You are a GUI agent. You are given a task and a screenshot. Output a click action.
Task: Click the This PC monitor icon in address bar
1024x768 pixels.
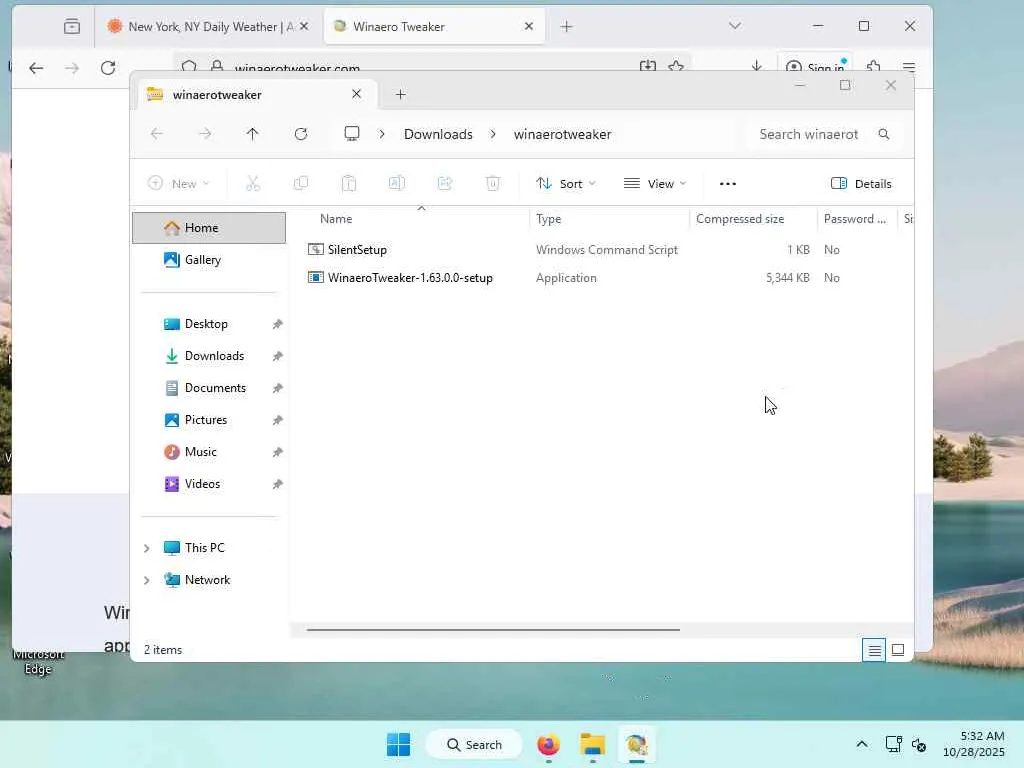click(352, 134)
